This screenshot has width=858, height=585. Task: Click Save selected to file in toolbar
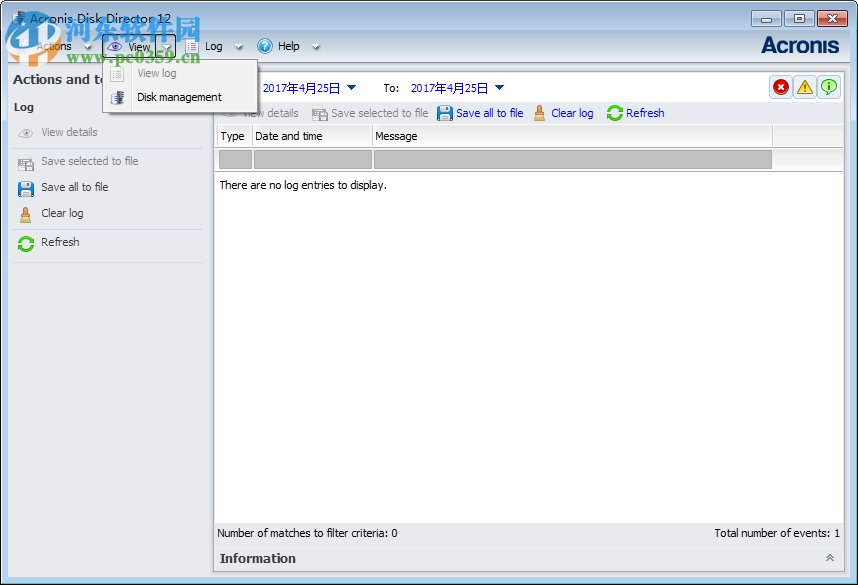(380, 113)
